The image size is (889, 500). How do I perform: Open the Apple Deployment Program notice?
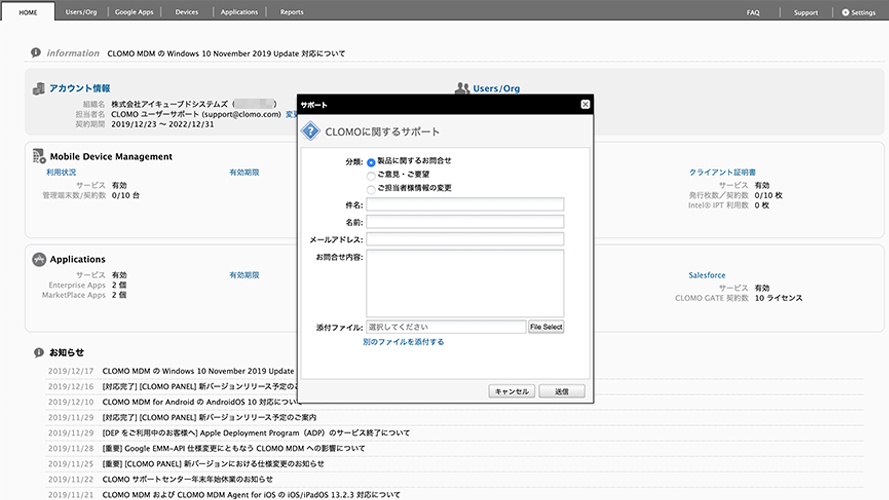click(x=256, y=433)
